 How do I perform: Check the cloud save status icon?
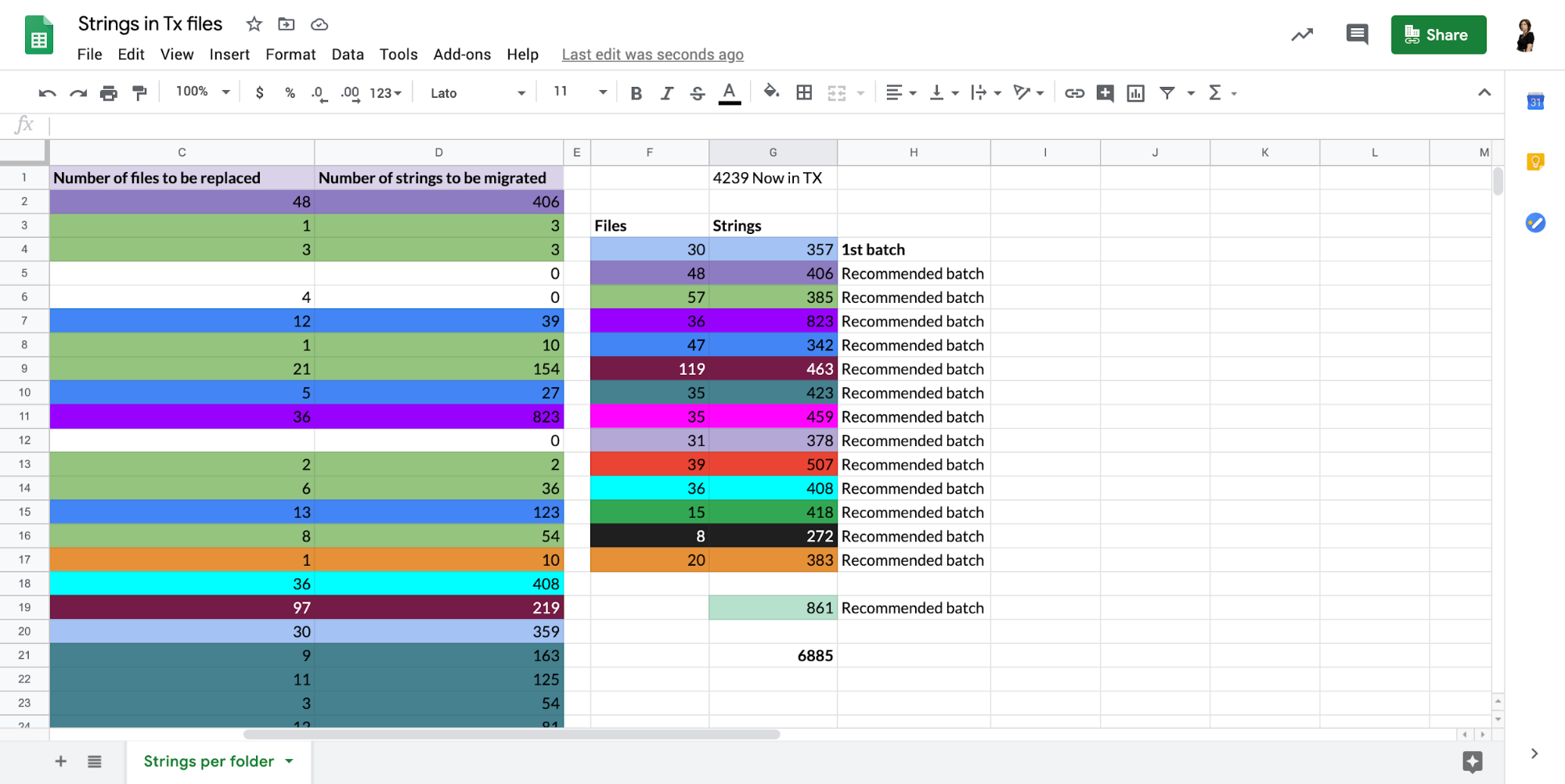click(319, 24)
